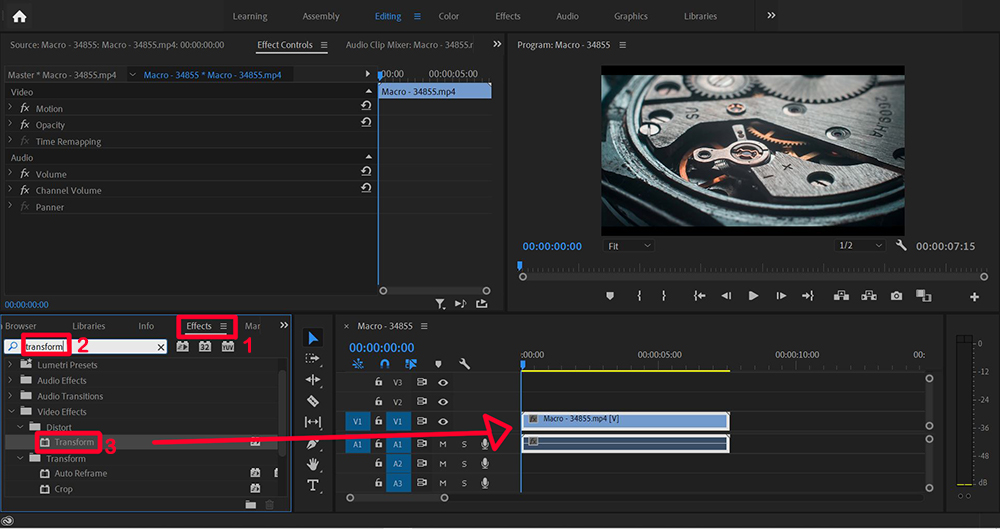Screen dimensions: 1000x529
Task: Expand the Lumetri Presets folder
Action: pyautogui.click(x=11, y=365)
